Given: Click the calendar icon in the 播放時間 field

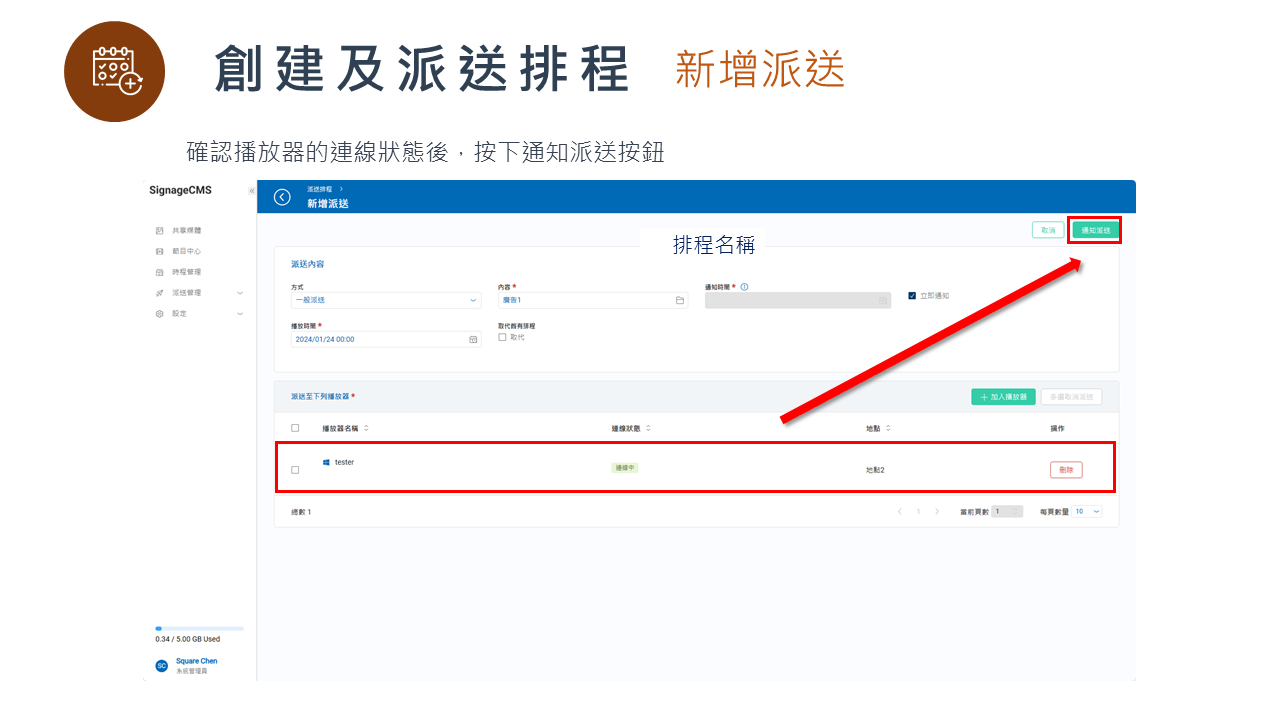Looking at the screenshot, I should tap(474, 339).
